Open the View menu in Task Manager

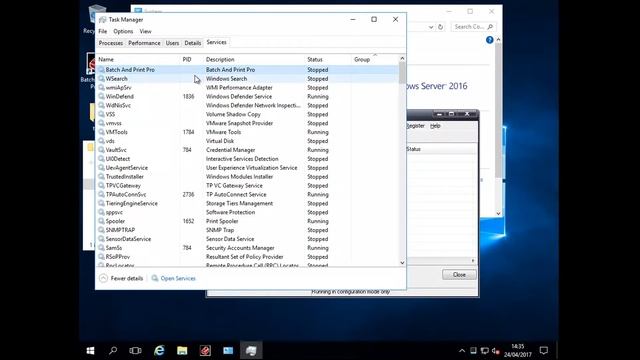tap(145, 31)
